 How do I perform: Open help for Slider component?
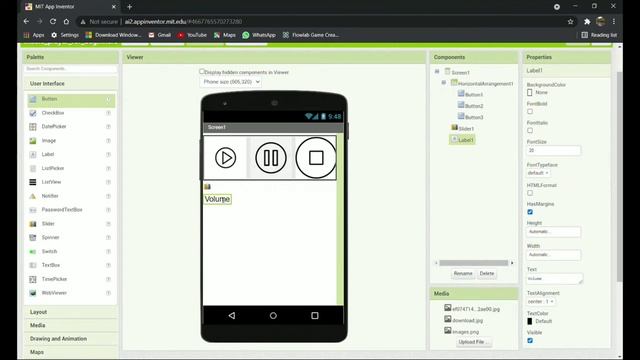109,224
